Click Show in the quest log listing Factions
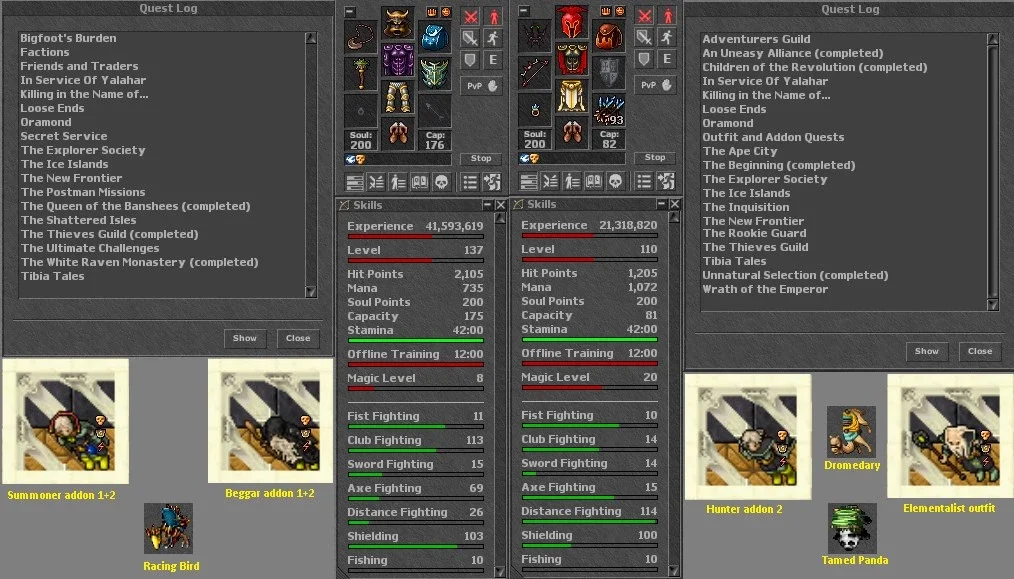The height and width of the screenshot is (579, 1014). tap(245, 338)
